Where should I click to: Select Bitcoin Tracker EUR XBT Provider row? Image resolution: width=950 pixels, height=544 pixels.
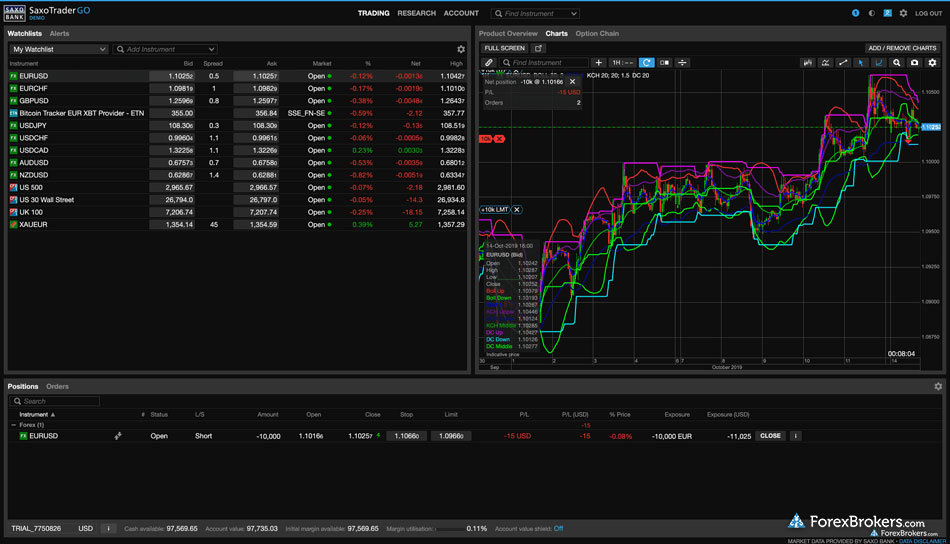point(236,113)
